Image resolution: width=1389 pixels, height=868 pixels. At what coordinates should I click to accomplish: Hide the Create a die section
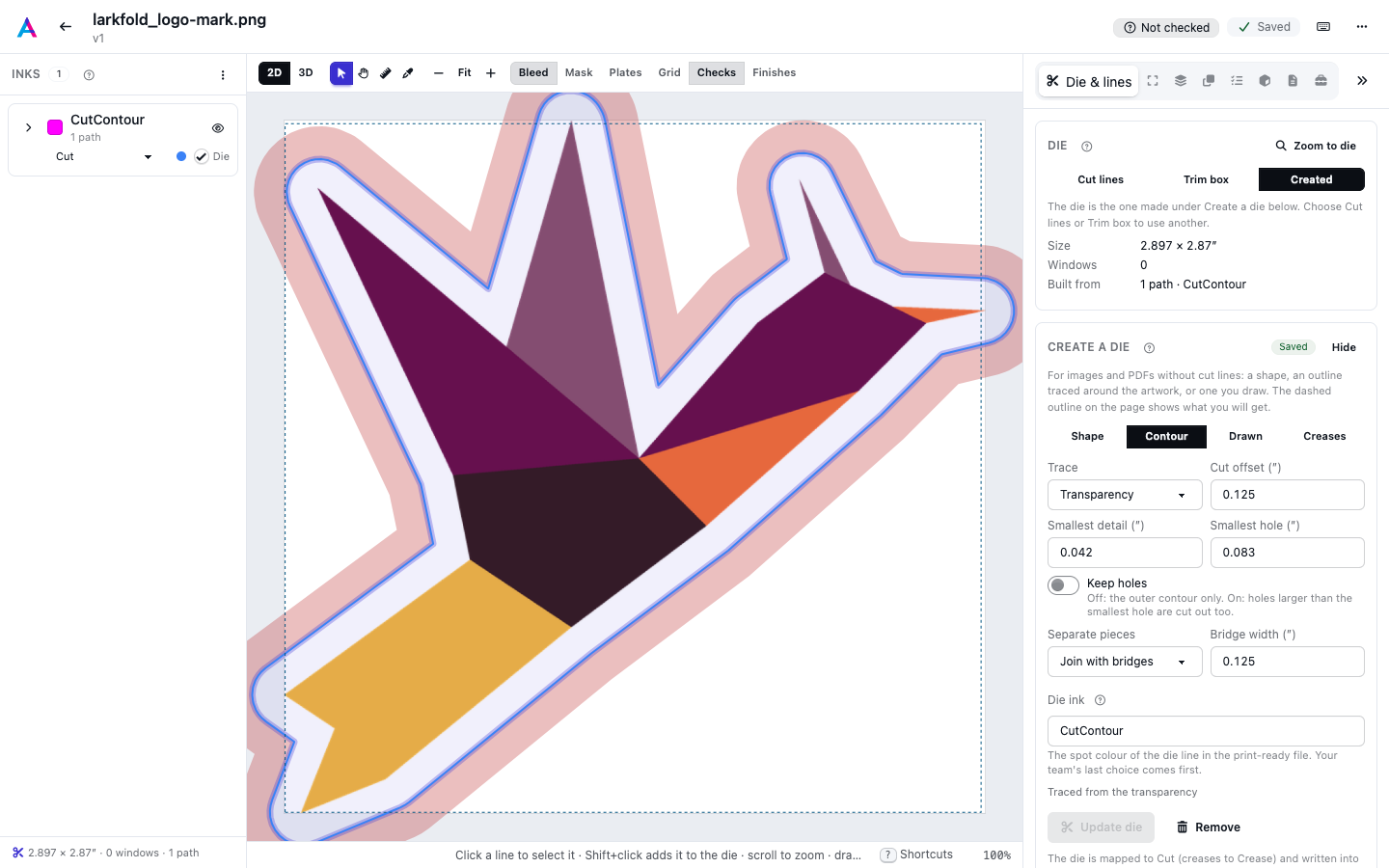point(1344,348)
